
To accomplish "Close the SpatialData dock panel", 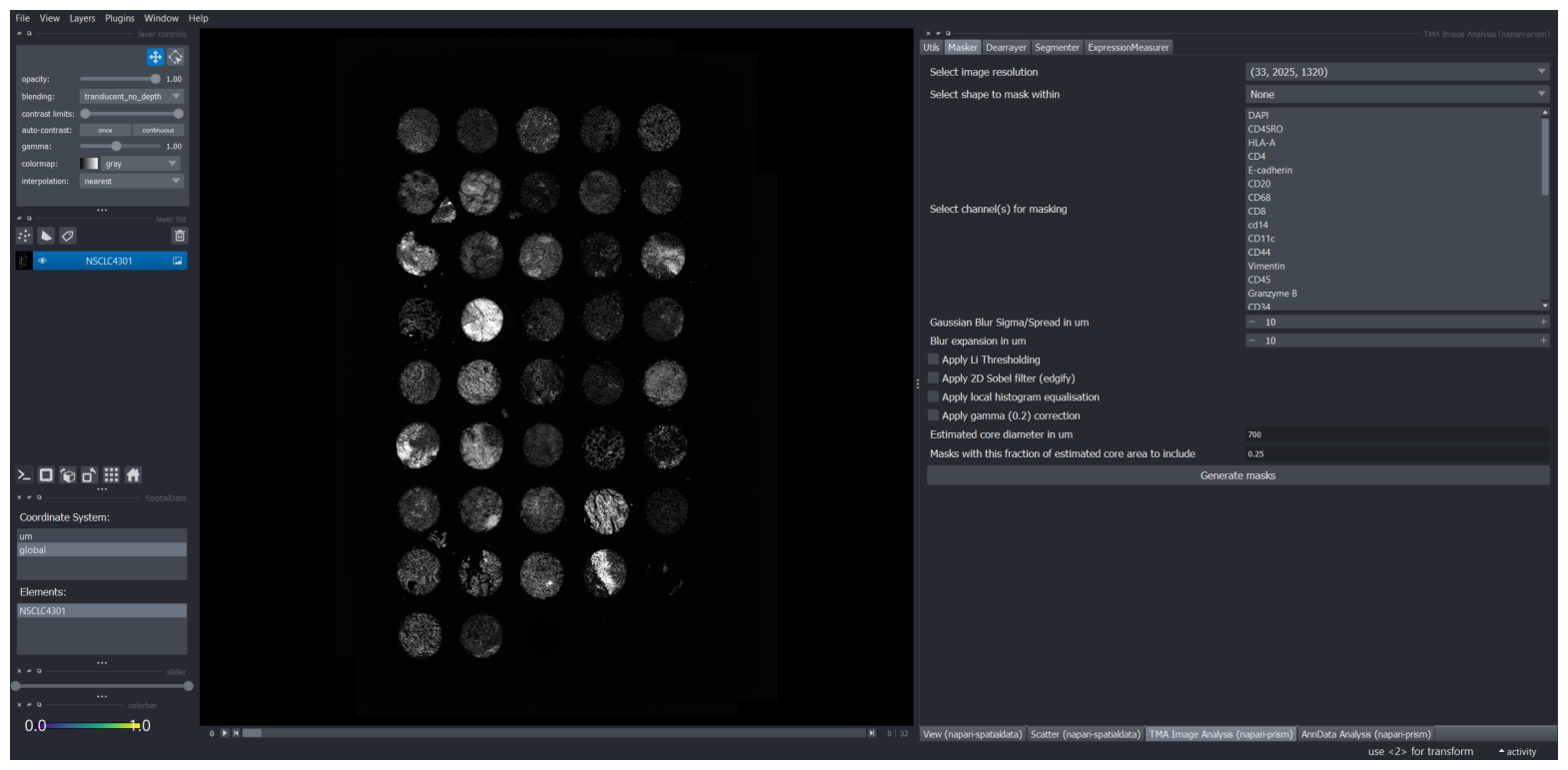I will click(x=19, y=497).
